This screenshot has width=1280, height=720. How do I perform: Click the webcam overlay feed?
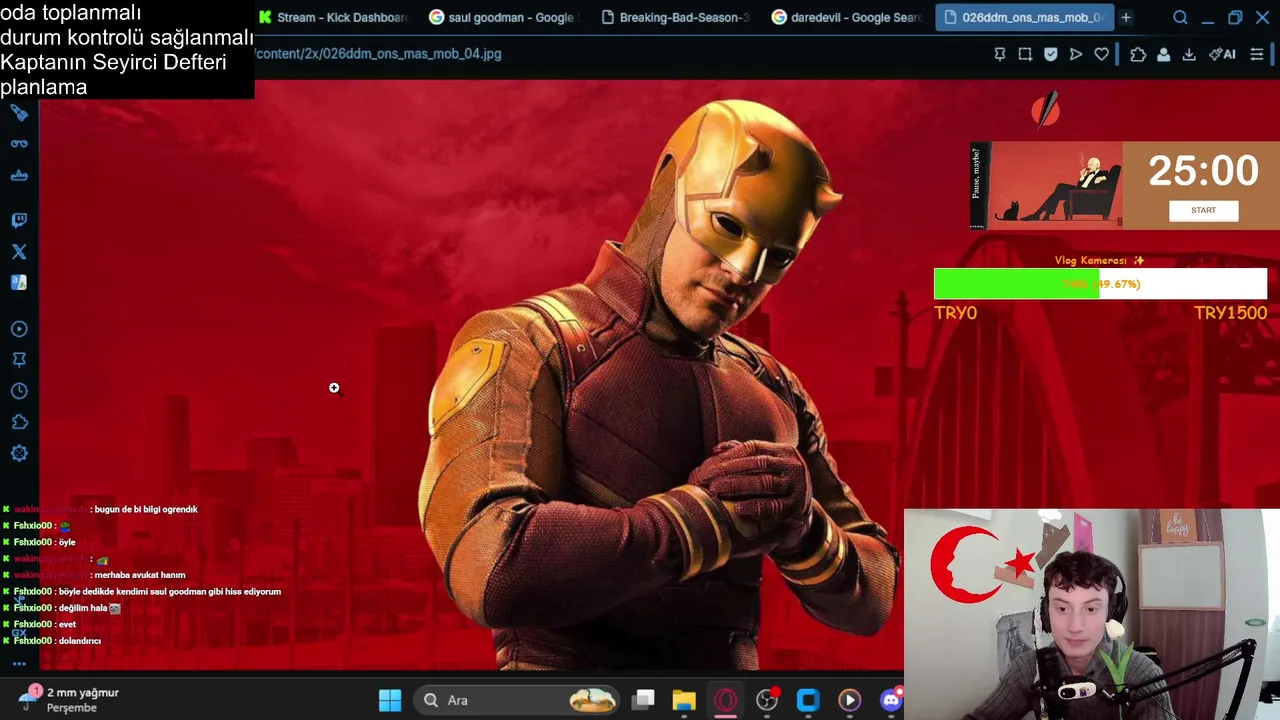click(1092, 614)
